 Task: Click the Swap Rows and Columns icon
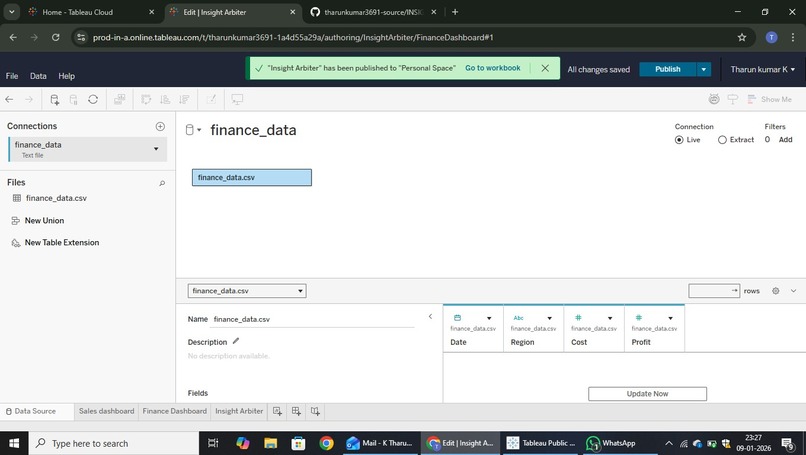(x=146, y=99)
